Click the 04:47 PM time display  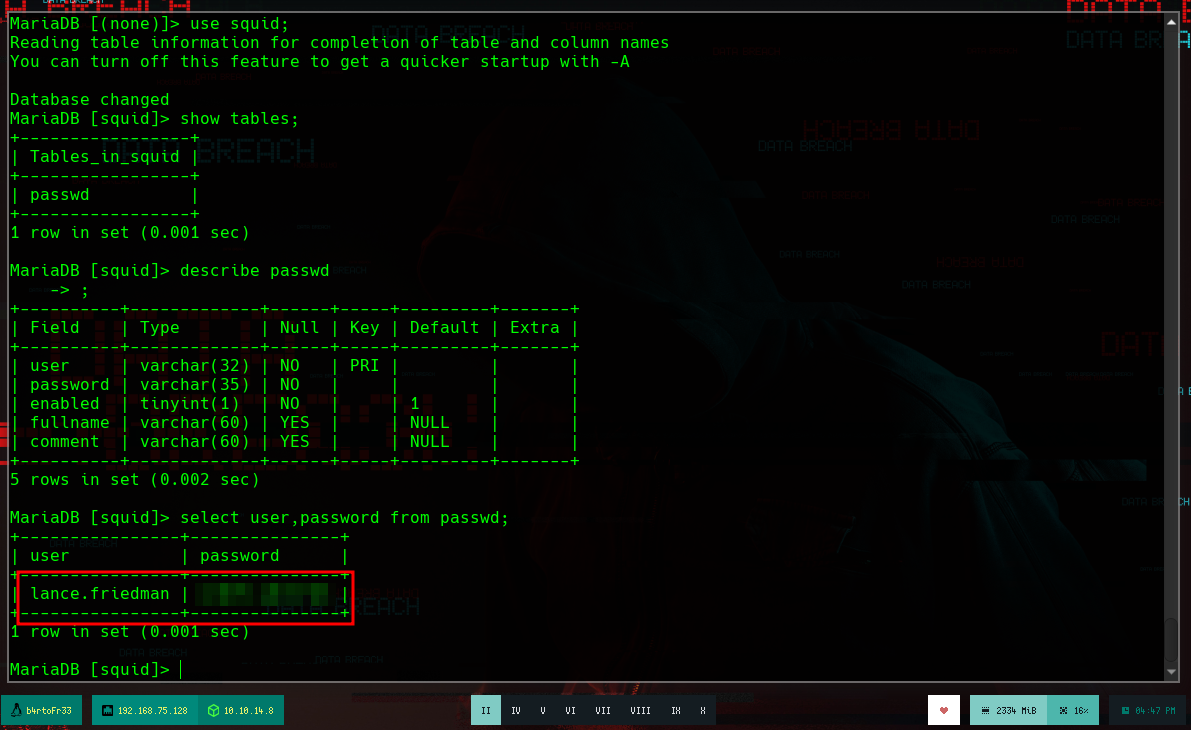point(1155,711)
